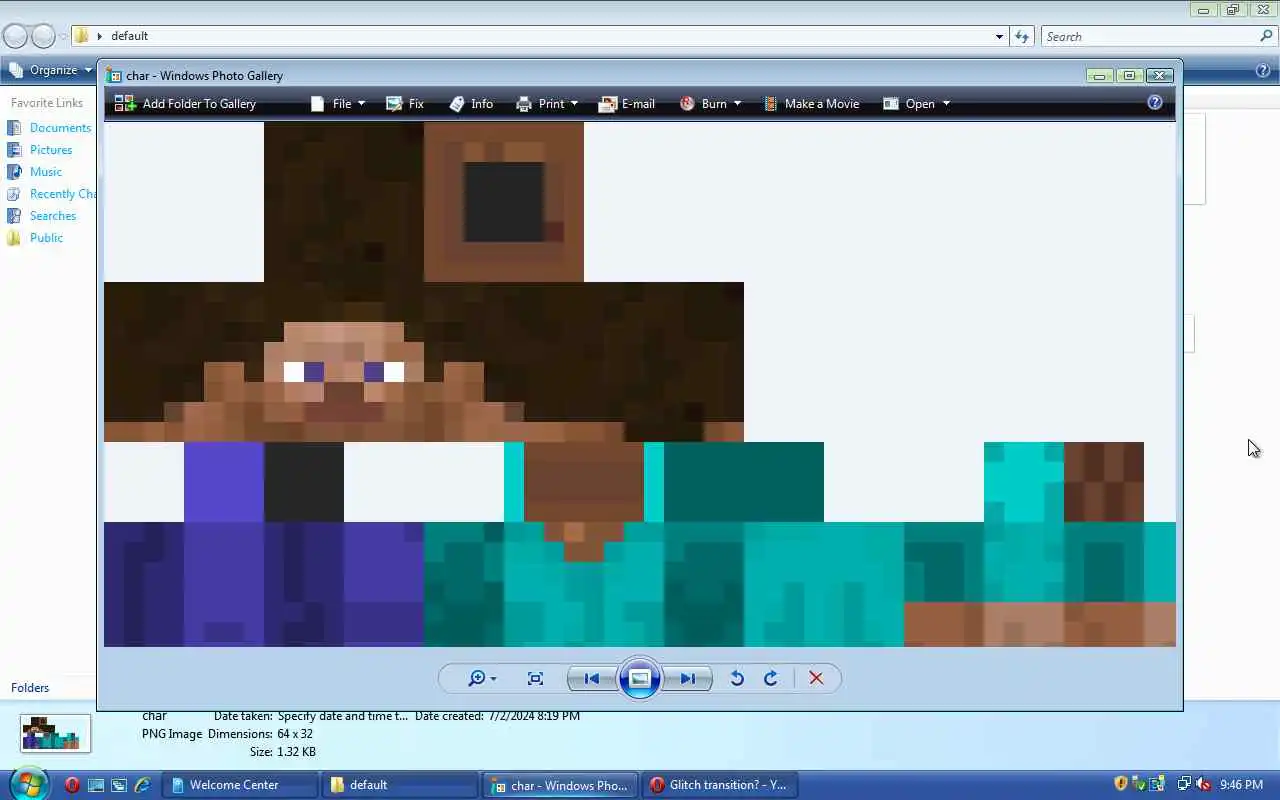Click Show Desktop in Quick Launch
Screen dimensions: 1280x800
[96, 785]
